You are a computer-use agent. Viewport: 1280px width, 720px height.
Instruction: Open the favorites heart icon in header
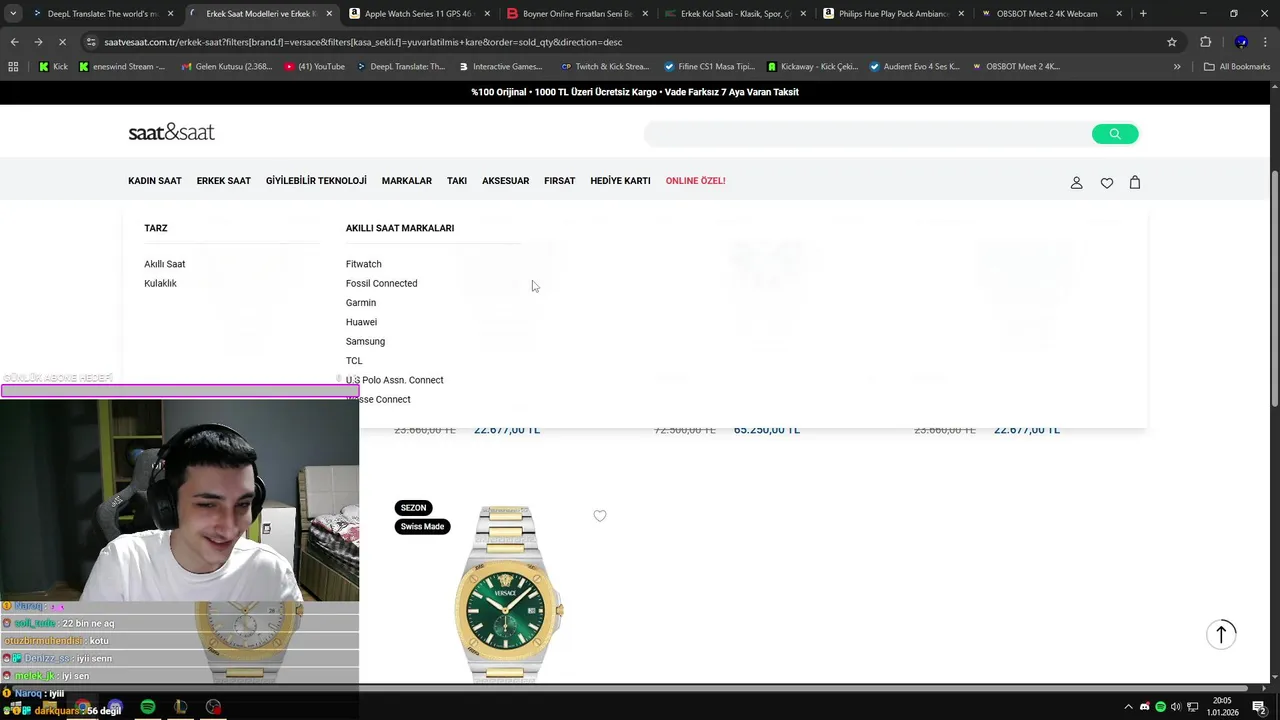pos(1107,183)
